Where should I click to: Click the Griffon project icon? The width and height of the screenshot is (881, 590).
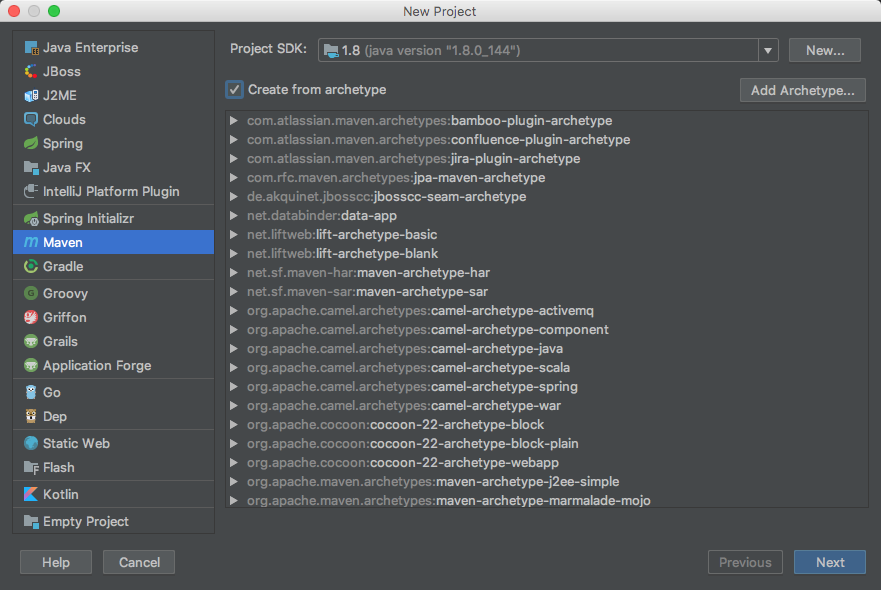(31, 318)
